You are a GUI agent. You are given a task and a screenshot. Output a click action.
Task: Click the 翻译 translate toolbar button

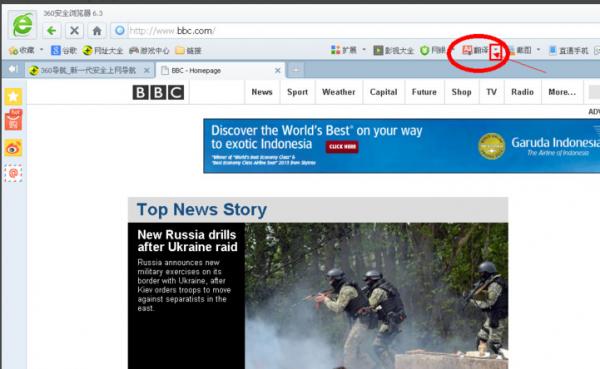[475, 50]
